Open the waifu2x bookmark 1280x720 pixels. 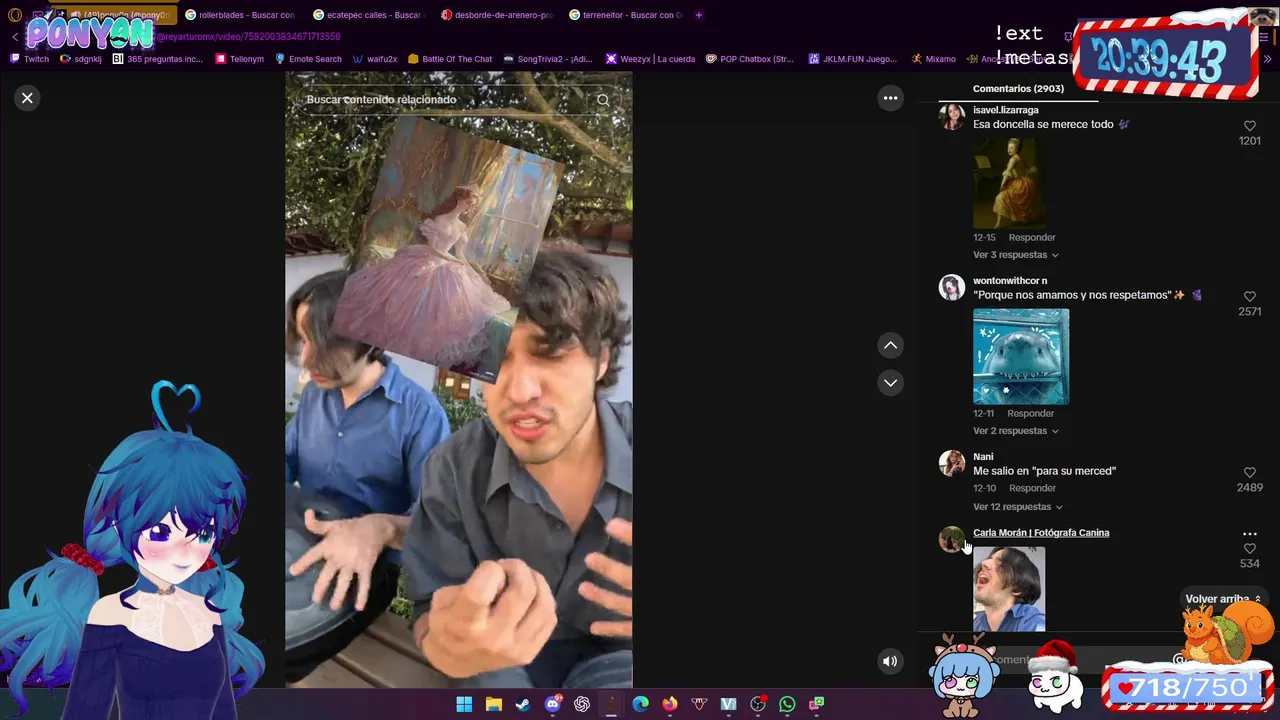[375, 59]
